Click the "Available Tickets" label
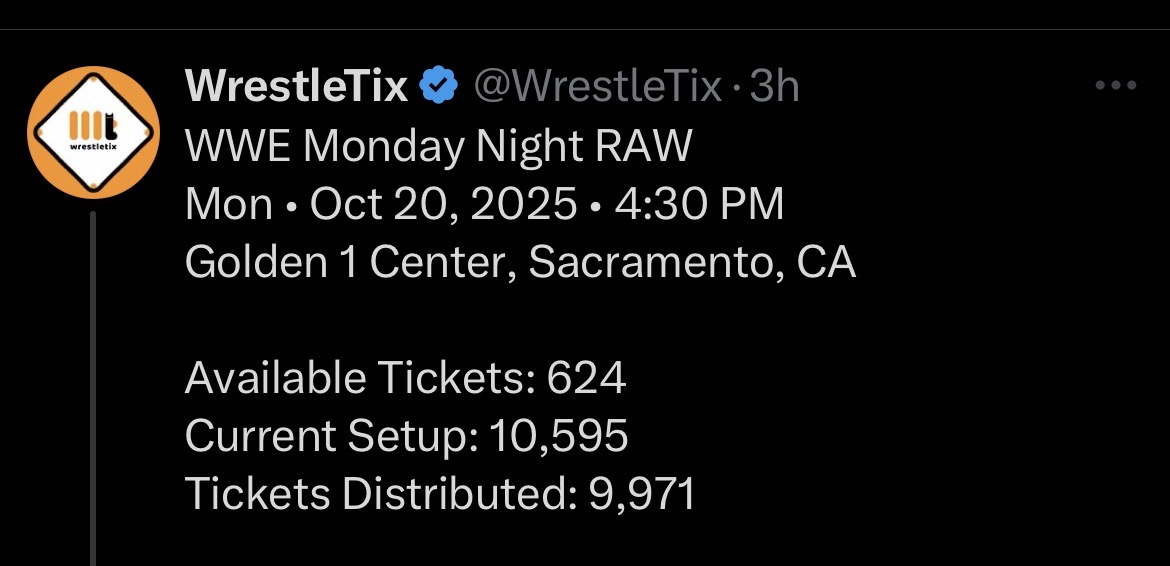Image resolution: width=1170 pixels, height=566 pixels. click(x=360, y=378)
